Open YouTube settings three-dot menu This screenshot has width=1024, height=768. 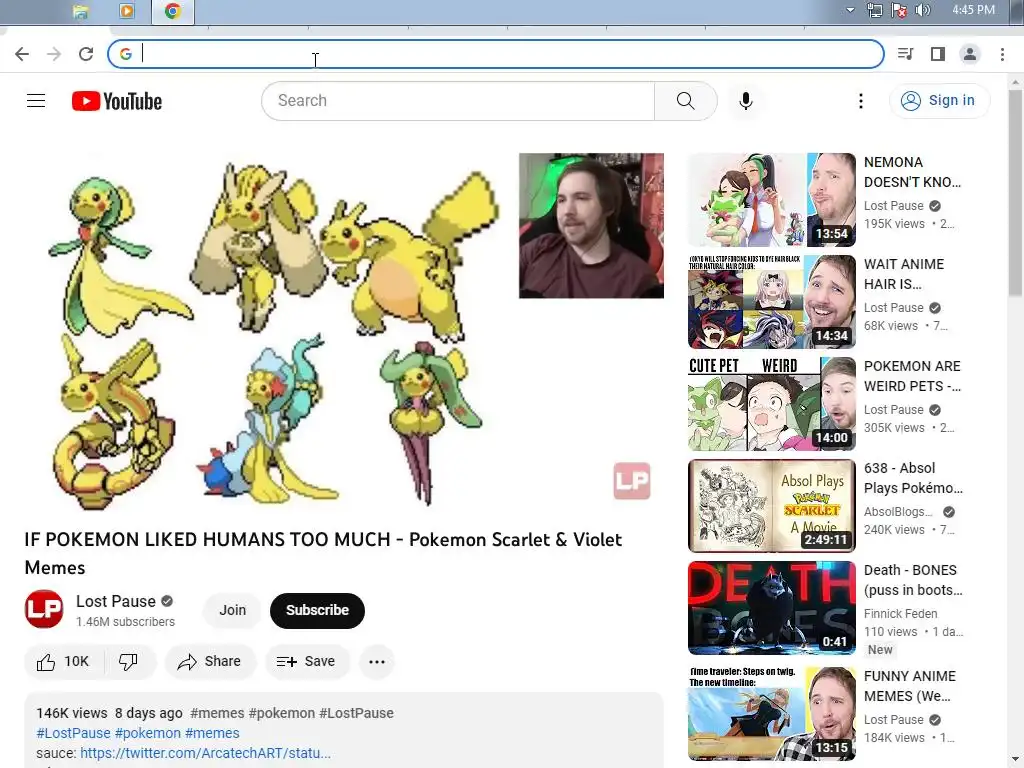click(x=861, y=101)
